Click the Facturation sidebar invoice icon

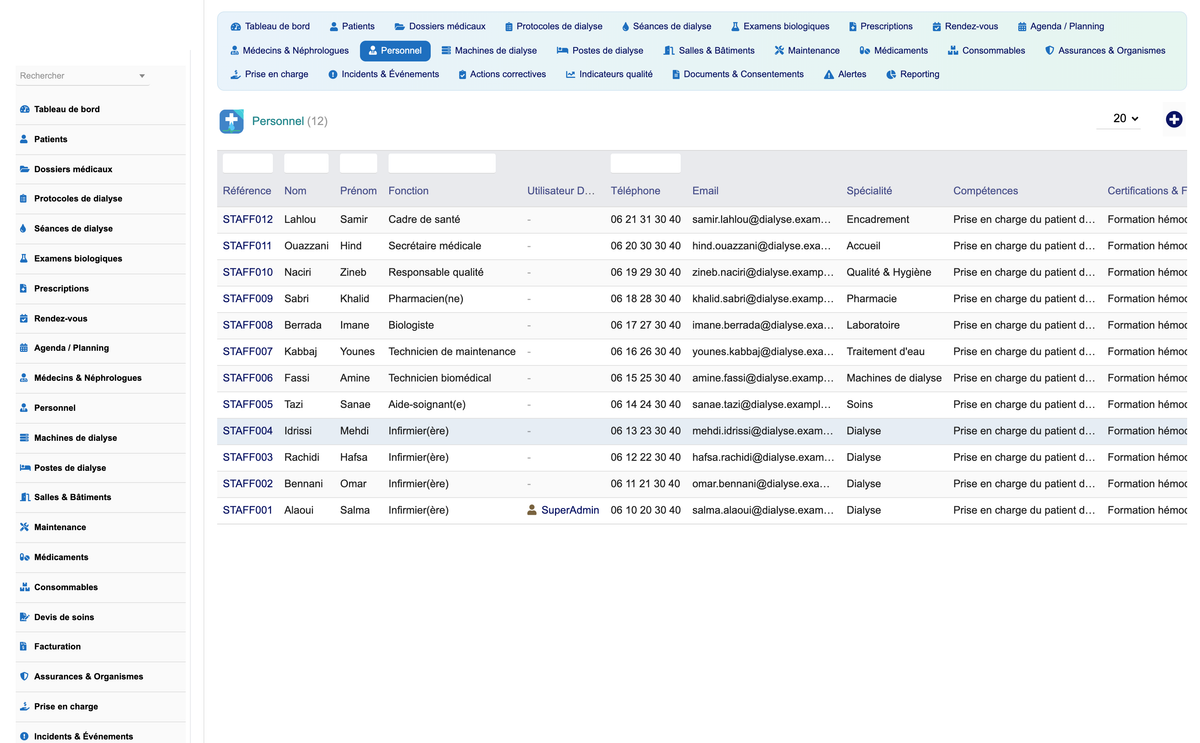(x=24, y=646)
